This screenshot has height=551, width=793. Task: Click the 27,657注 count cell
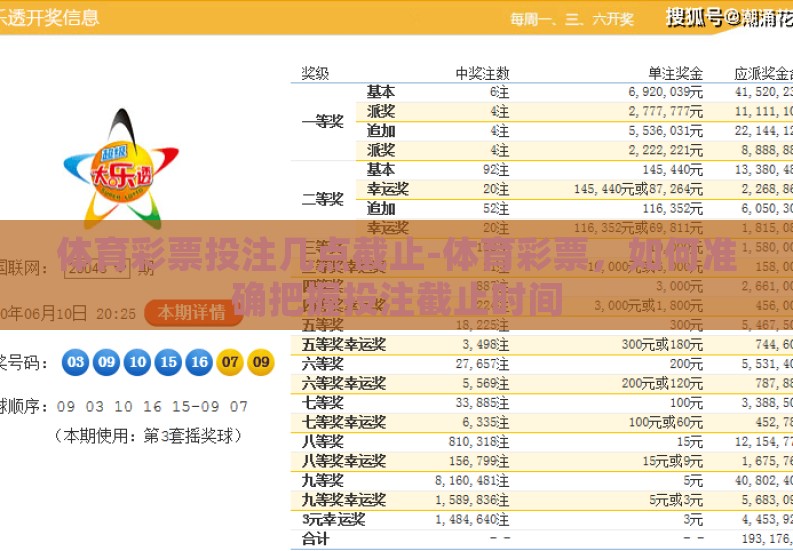click(482, 364)
